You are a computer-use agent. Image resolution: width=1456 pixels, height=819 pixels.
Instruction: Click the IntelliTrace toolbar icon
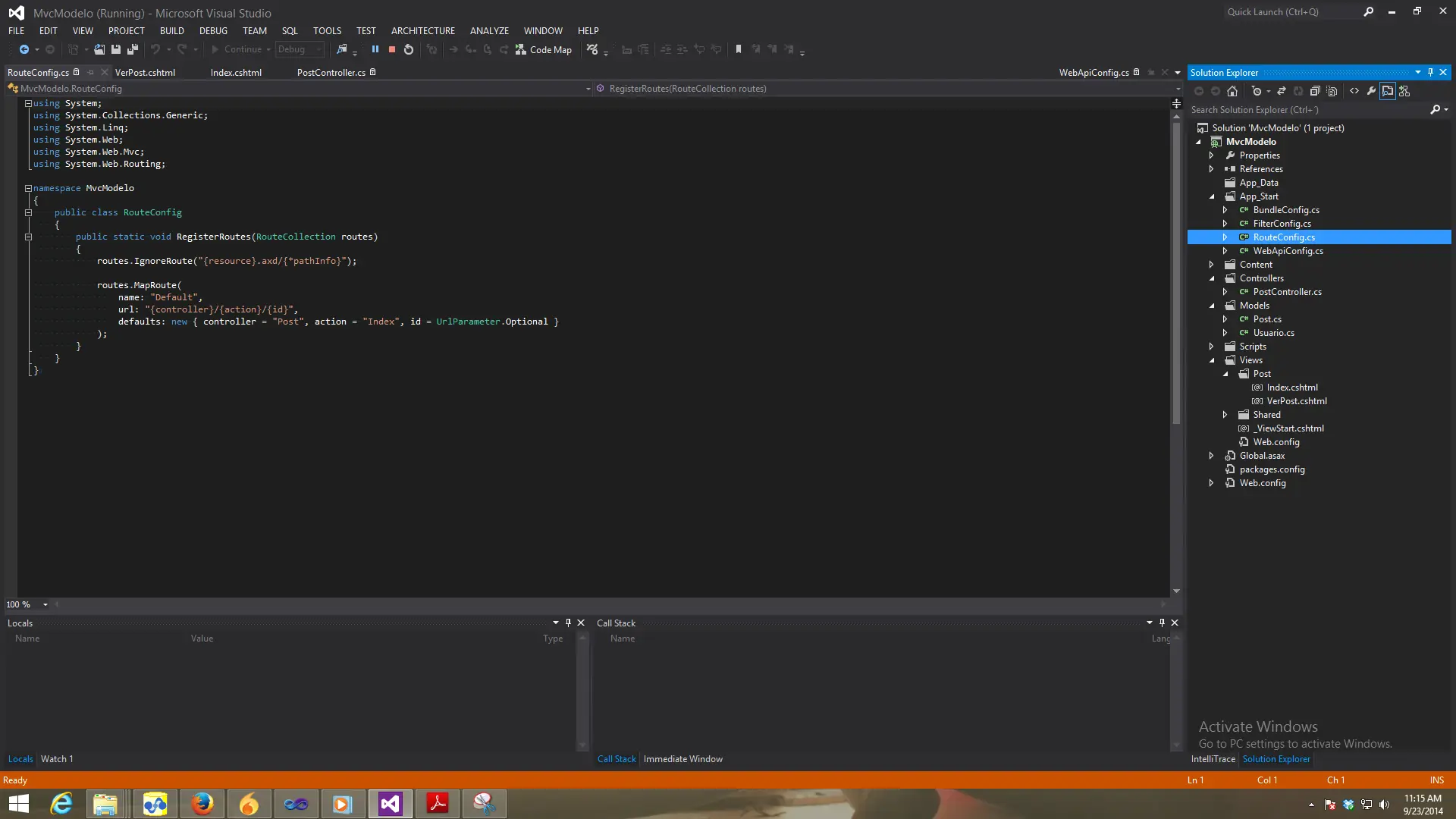592,49
